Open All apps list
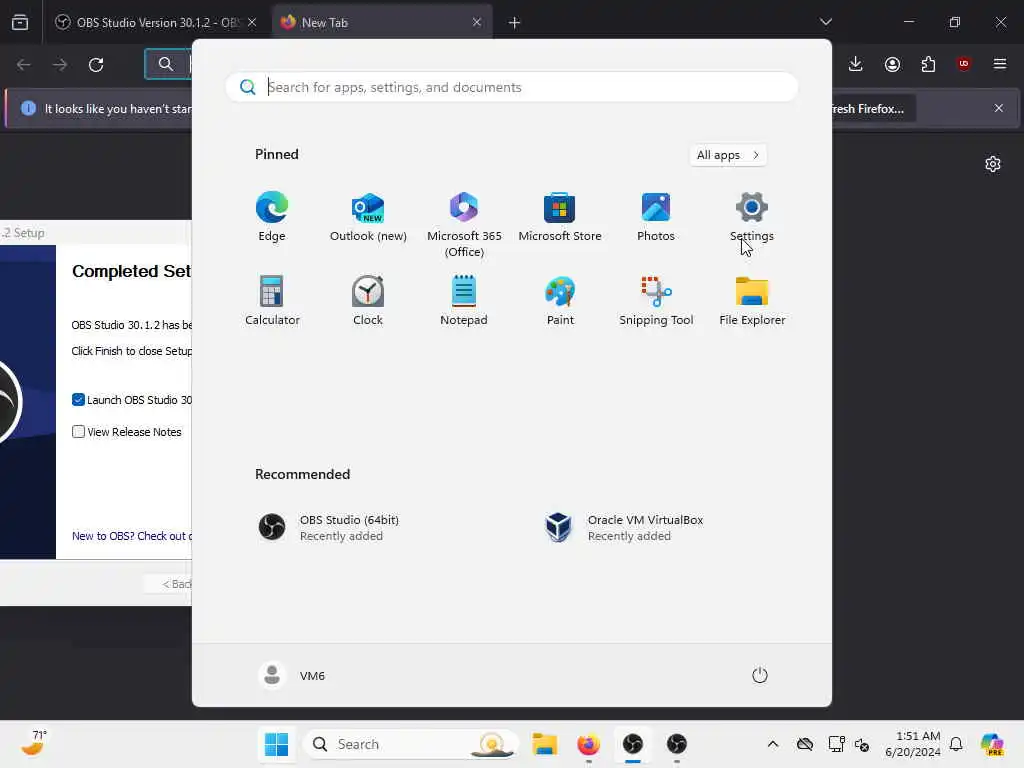Screen dimensions: 1024x768 (728, 155)
